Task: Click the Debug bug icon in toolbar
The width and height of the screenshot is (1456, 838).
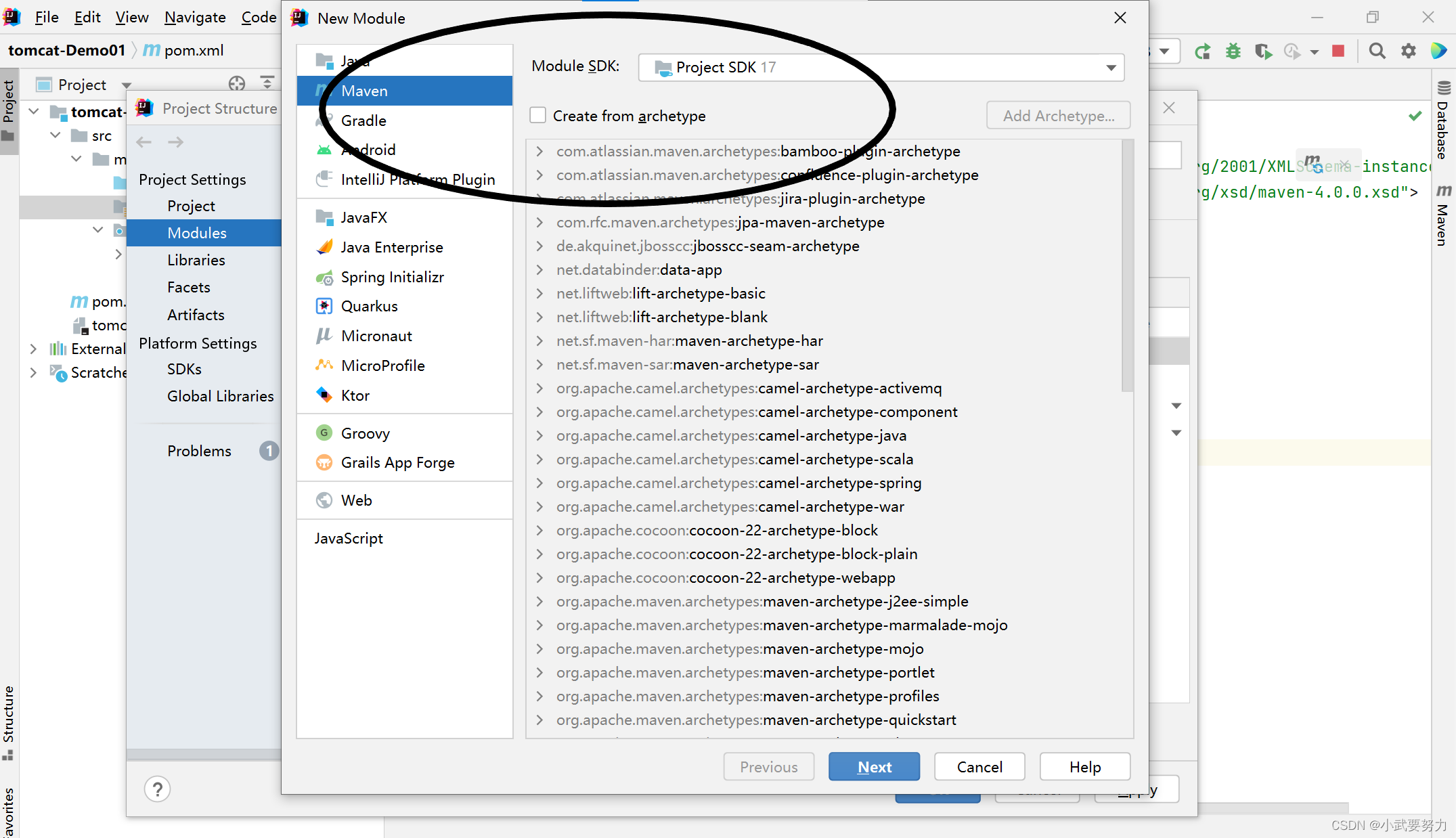Action: (1233, 51)
